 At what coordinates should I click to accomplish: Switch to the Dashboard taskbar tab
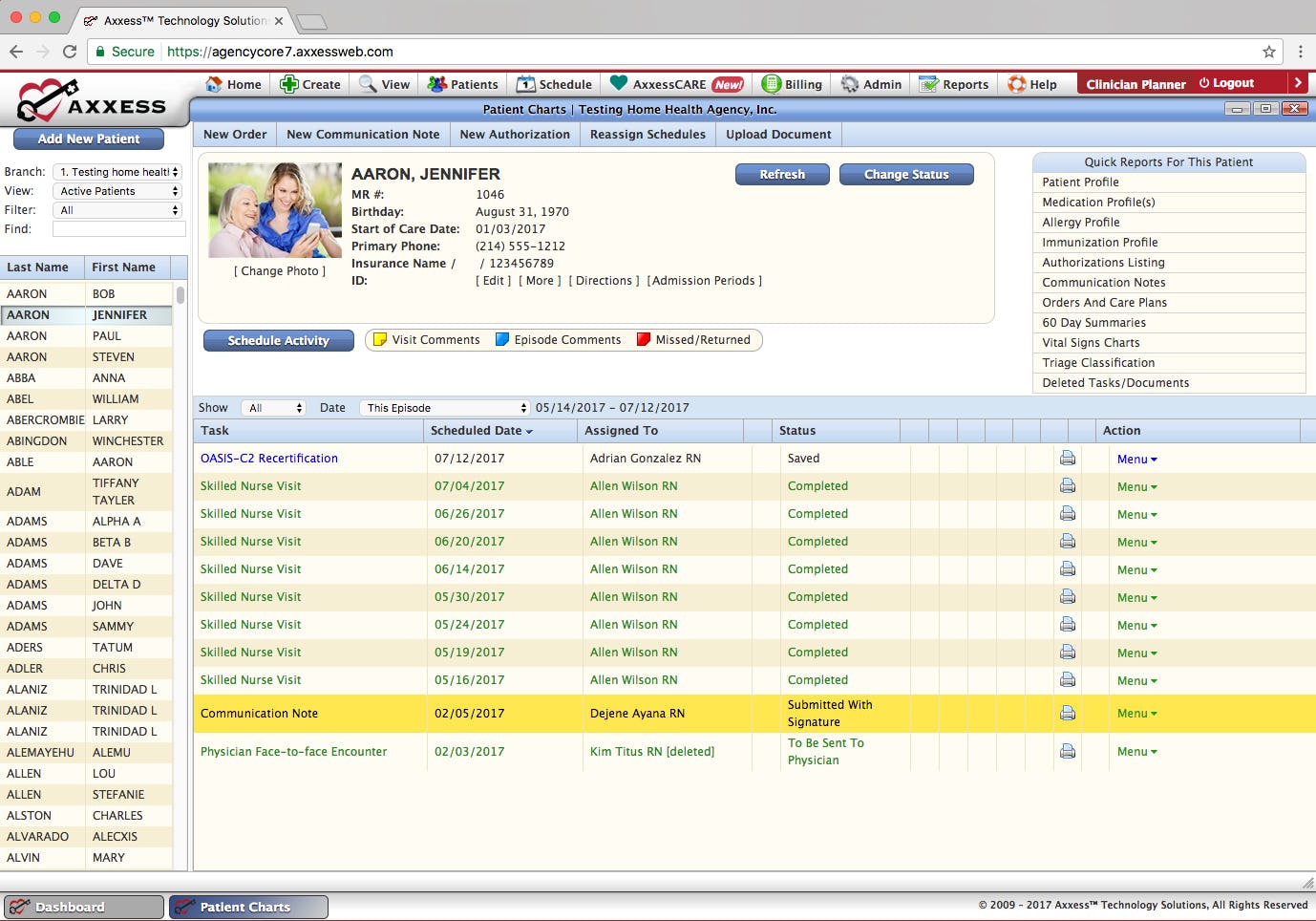pos(84,907)
